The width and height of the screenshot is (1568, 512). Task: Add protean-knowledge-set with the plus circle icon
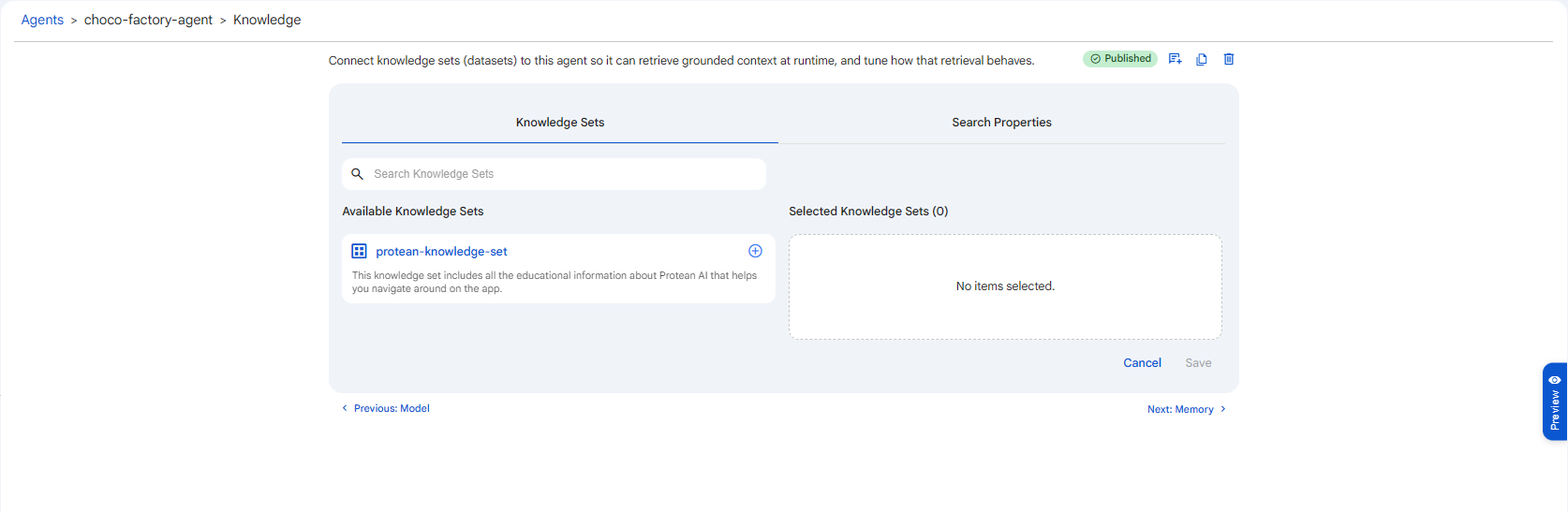pos(755,251)
